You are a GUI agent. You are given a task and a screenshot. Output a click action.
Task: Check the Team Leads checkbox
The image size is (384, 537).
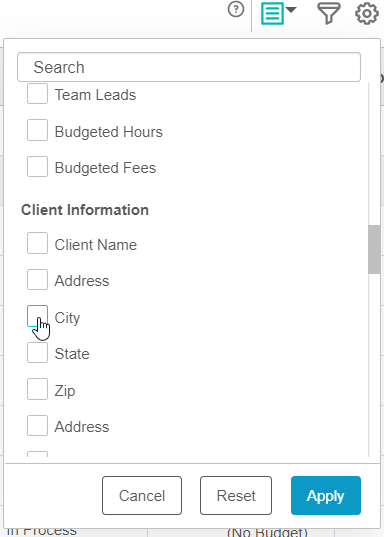[37, 93]
